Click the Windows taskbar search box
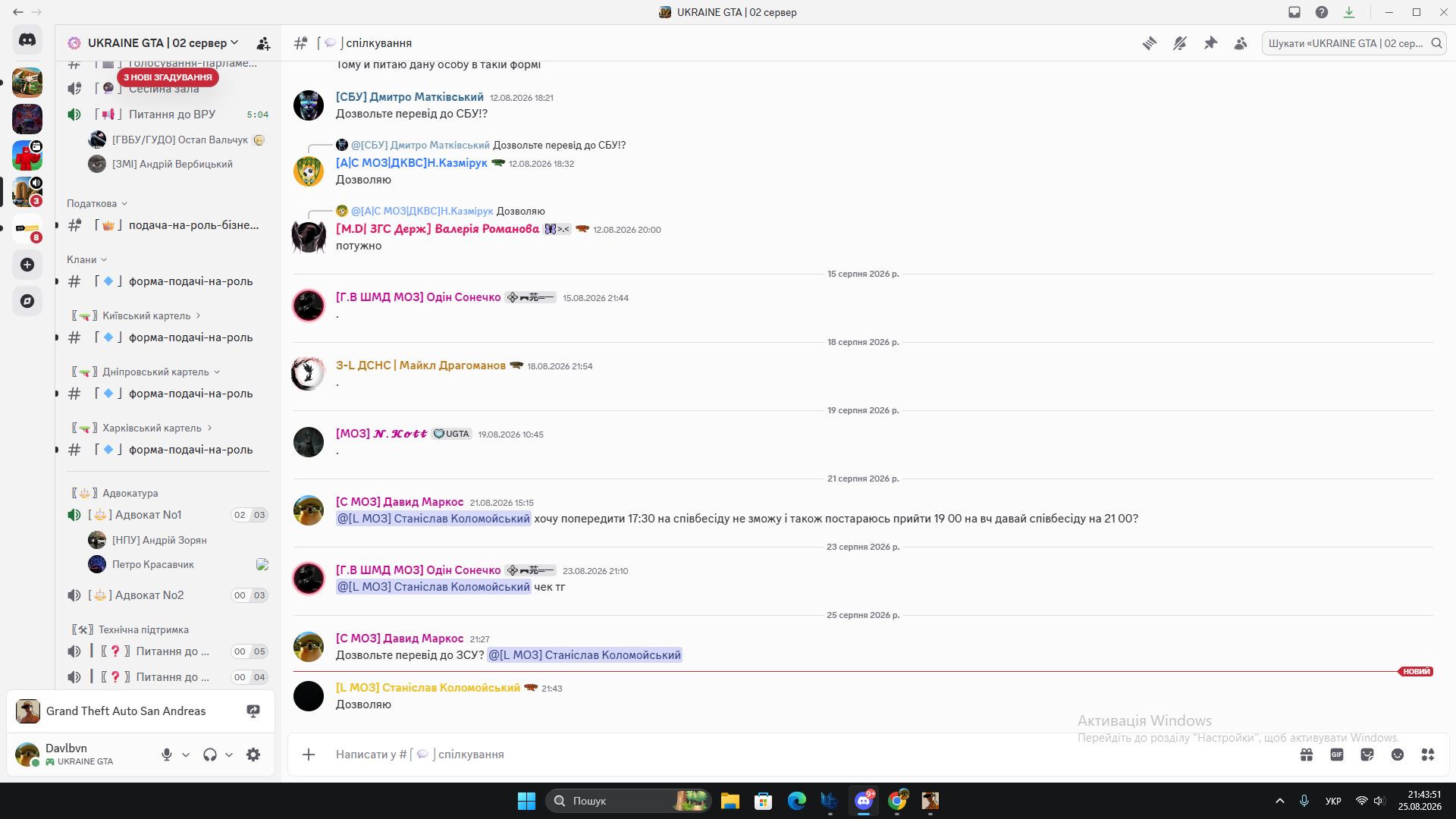Image resolution: width=1456 pixels, height=819 pixels. tap(628, 801)
